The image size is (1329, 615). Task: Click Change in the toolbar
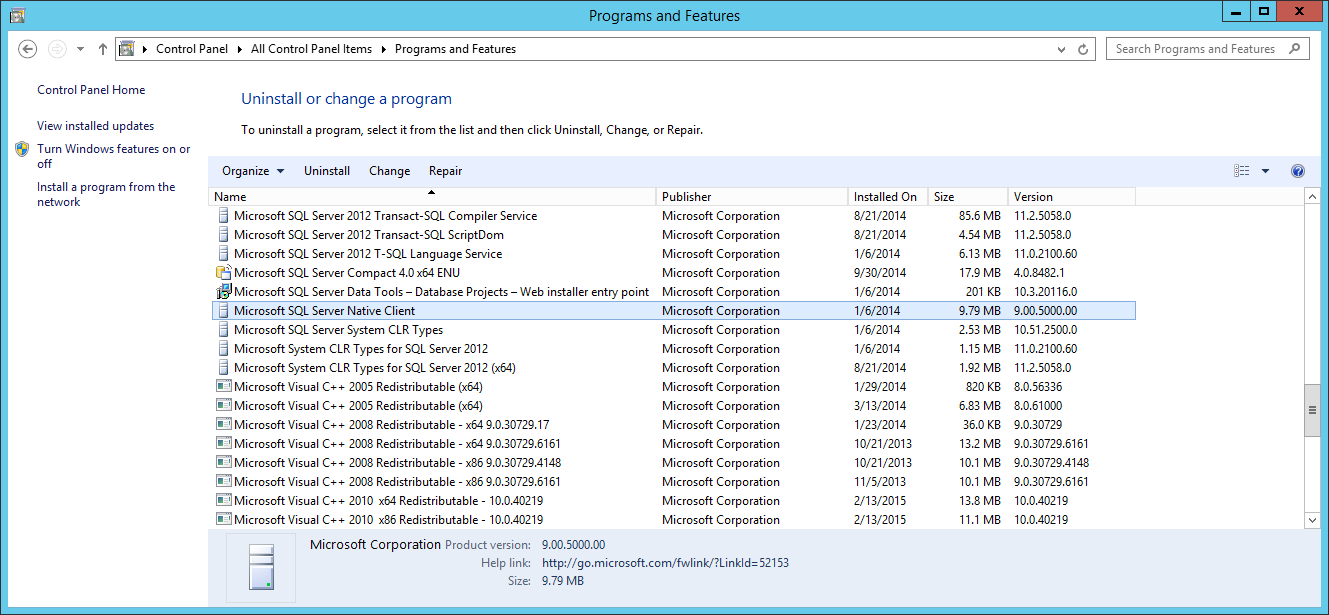point(390,171)
